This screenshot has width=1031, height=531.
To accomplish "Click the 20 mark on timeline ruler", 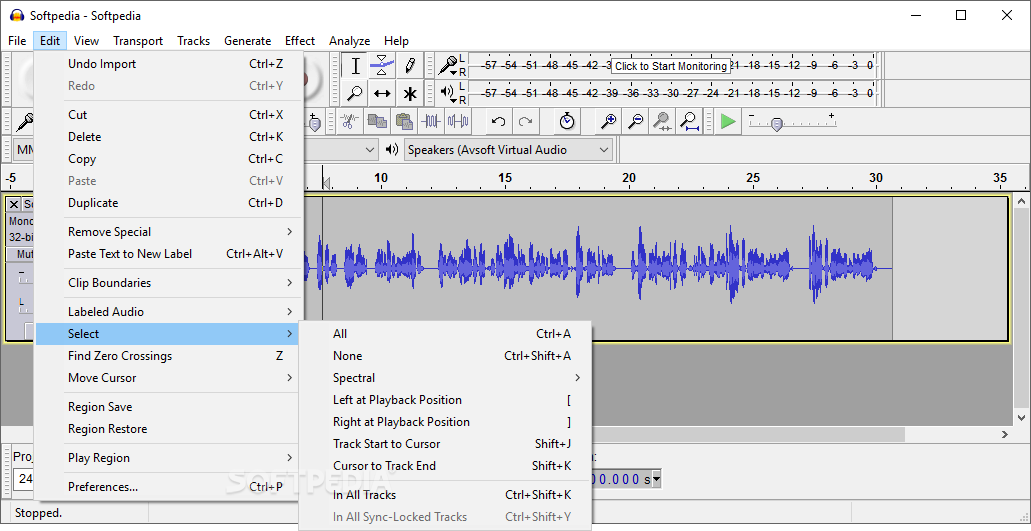I will tap(629, 177).
